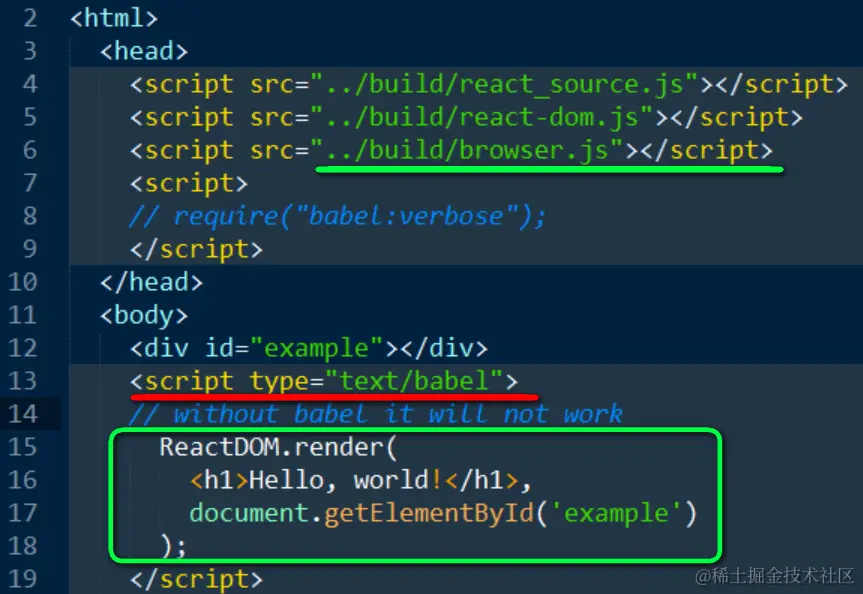863x594 pixels.
Task: Click line number 4 in the gutter
Action: click(x=30, y=84)
